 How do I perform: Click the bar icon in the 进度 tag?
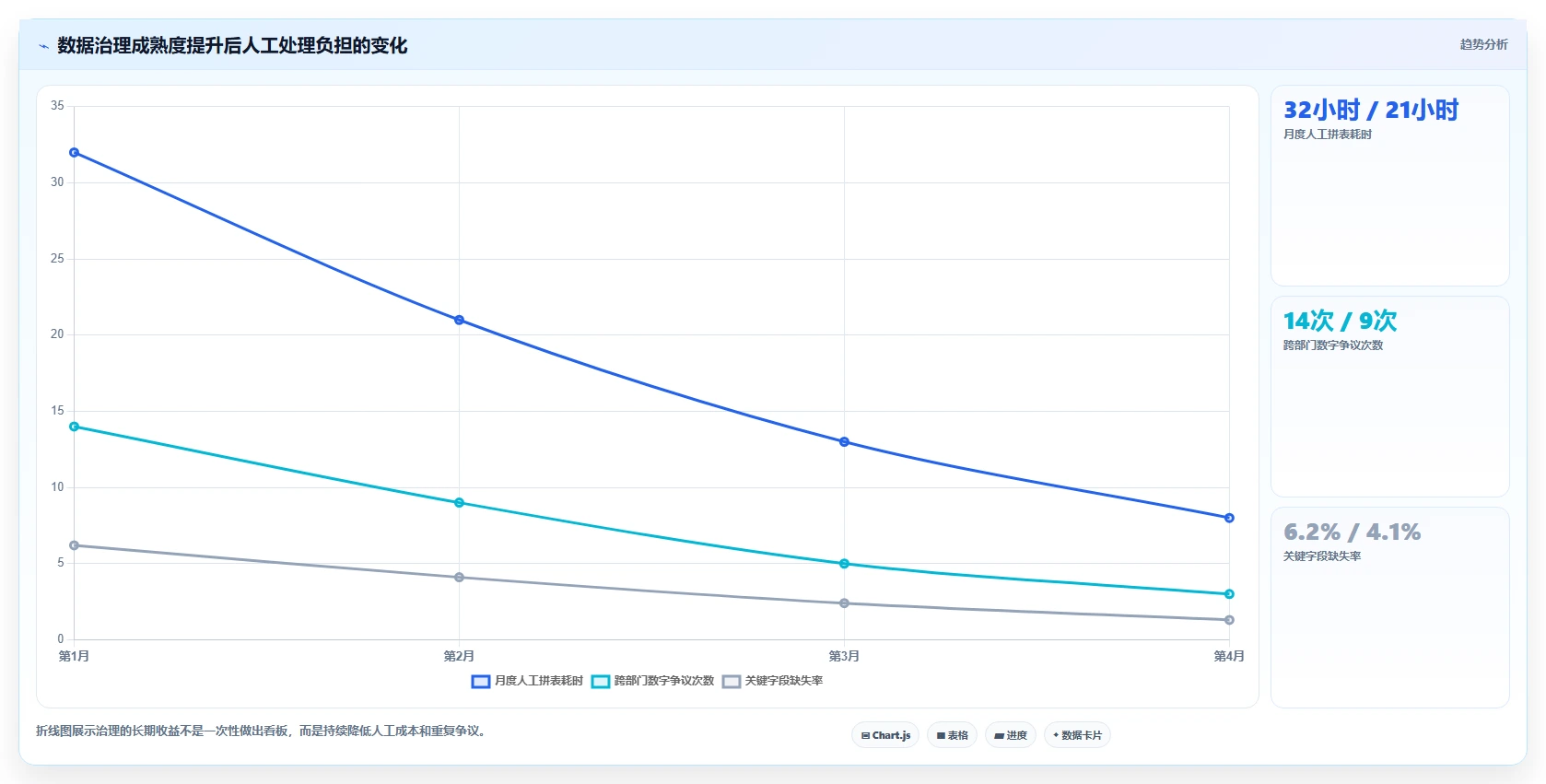[x=999, y=735]
